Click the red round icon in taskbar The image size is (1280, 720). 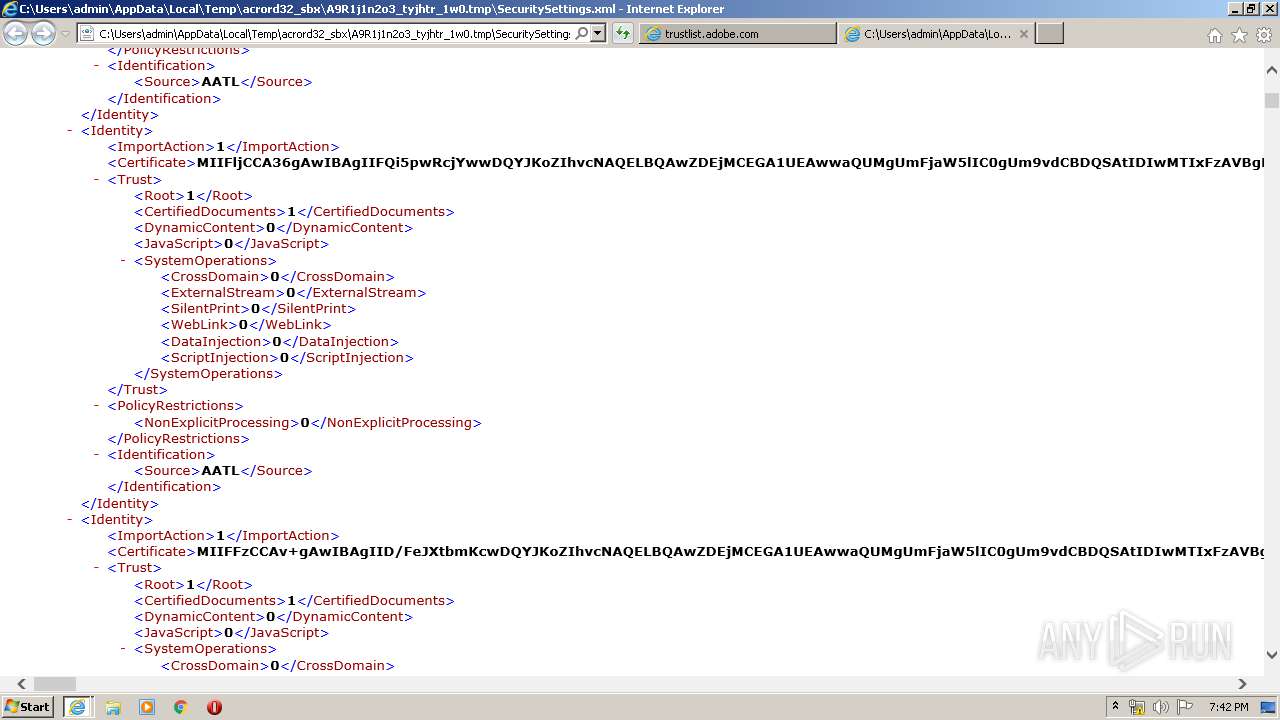[214, 707]
